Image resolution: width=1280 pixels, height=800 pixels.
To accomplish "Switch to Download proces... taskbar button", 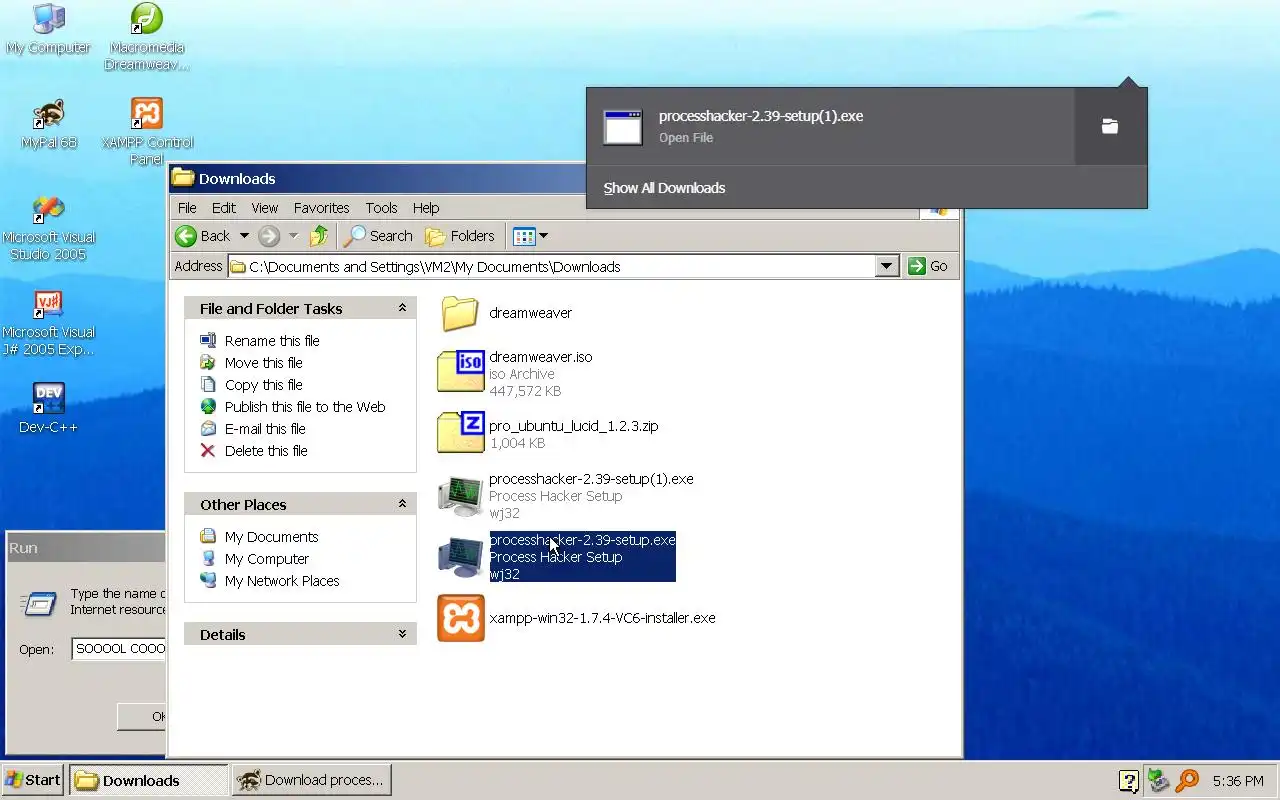I will tap(311, 780).
